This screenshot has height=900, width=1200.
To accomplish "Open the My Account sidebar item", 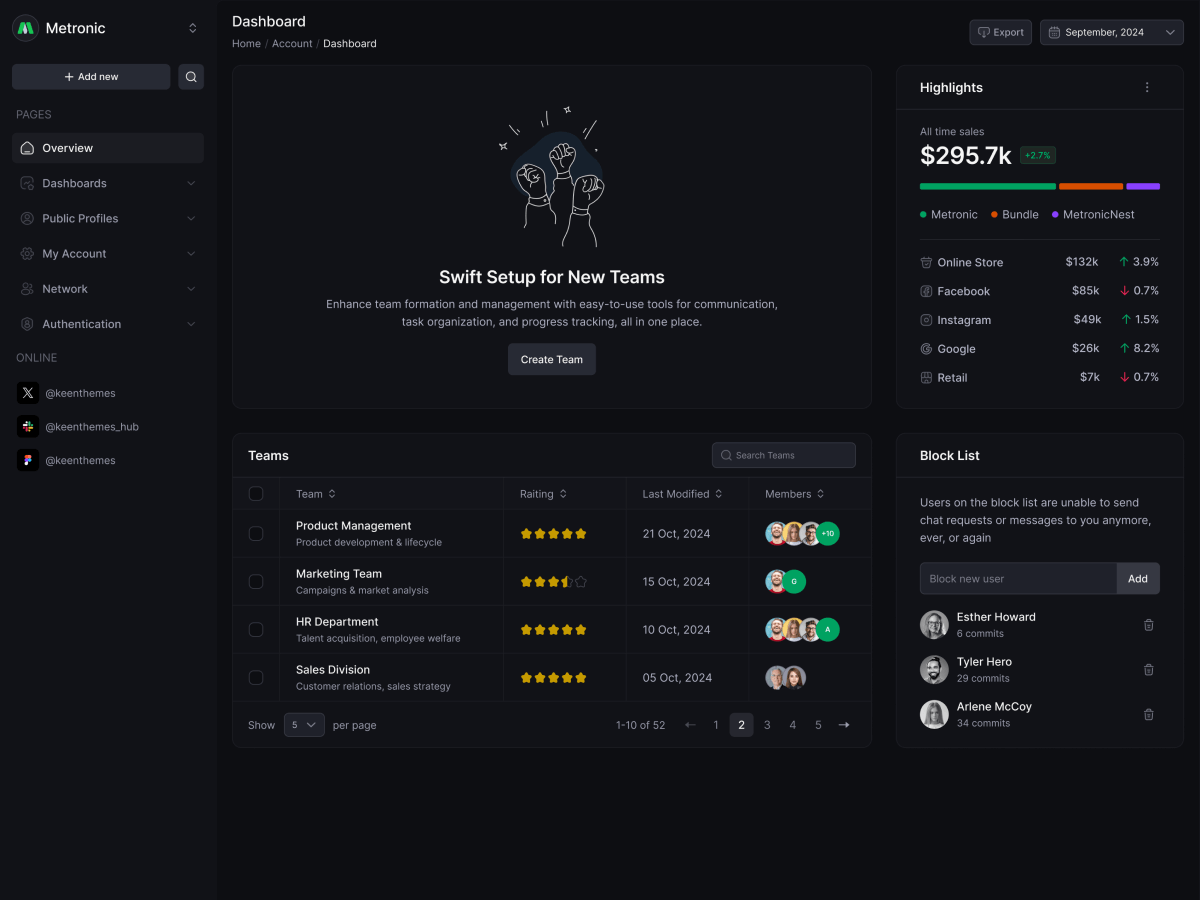I will tap(107, 253).
